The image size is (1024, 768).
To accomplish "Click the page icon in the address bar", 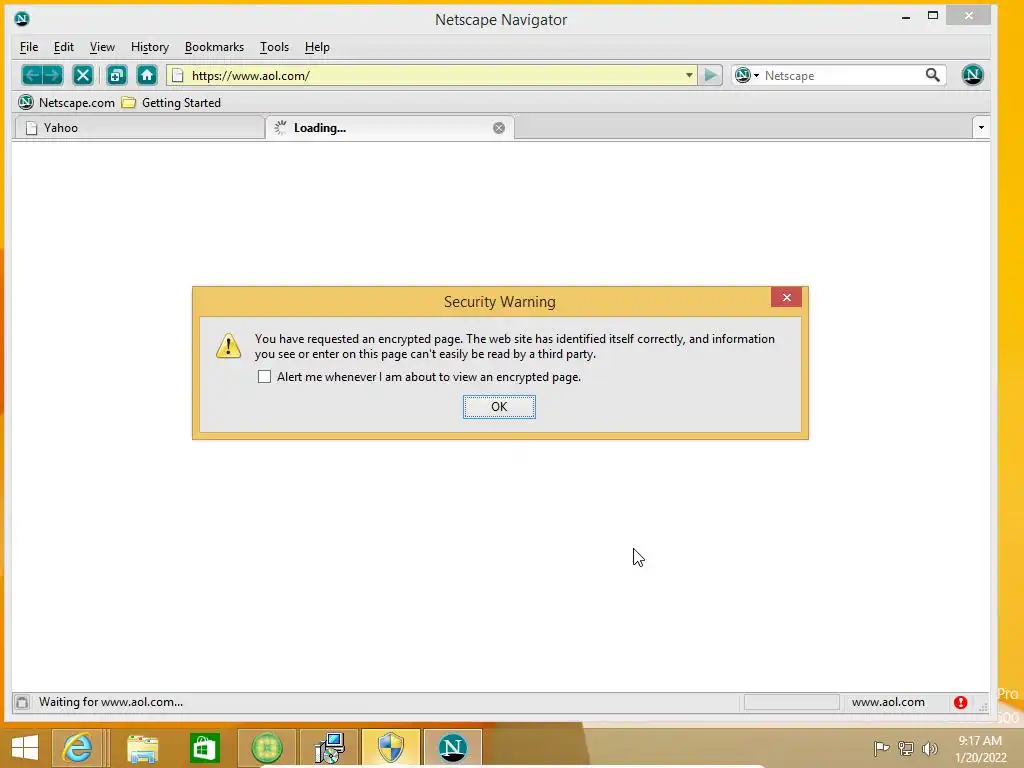I will (x=178, y=76).
